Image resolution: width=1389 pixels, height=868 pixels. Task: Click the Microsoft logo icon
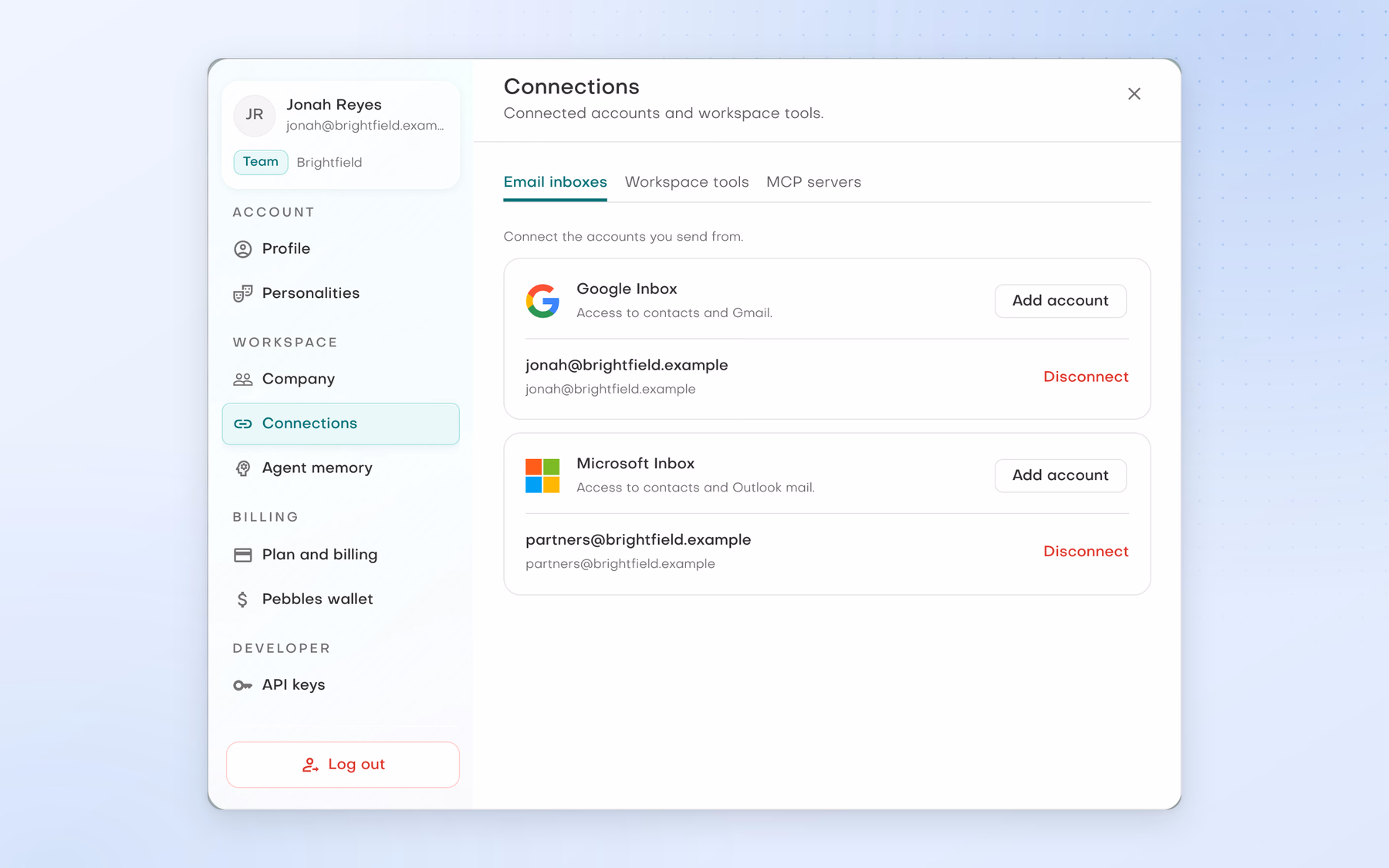point(542,475)
